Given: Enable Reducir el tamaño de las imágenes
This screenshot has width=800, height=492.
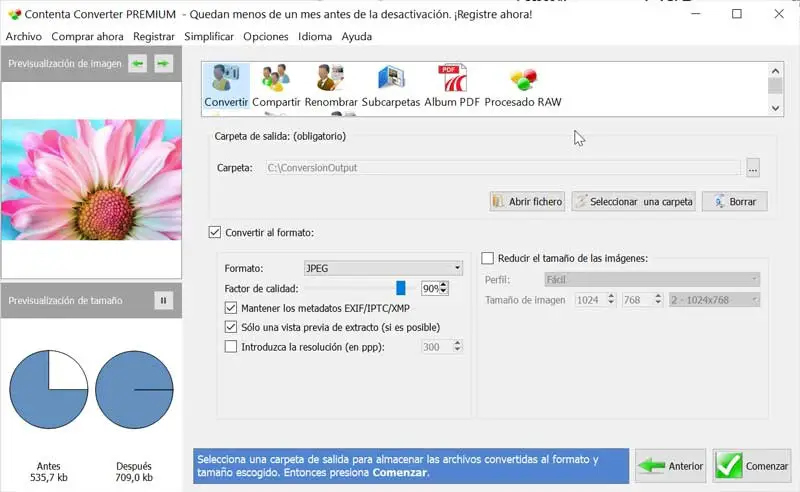Looking at the screenshot, I should 488,258.
